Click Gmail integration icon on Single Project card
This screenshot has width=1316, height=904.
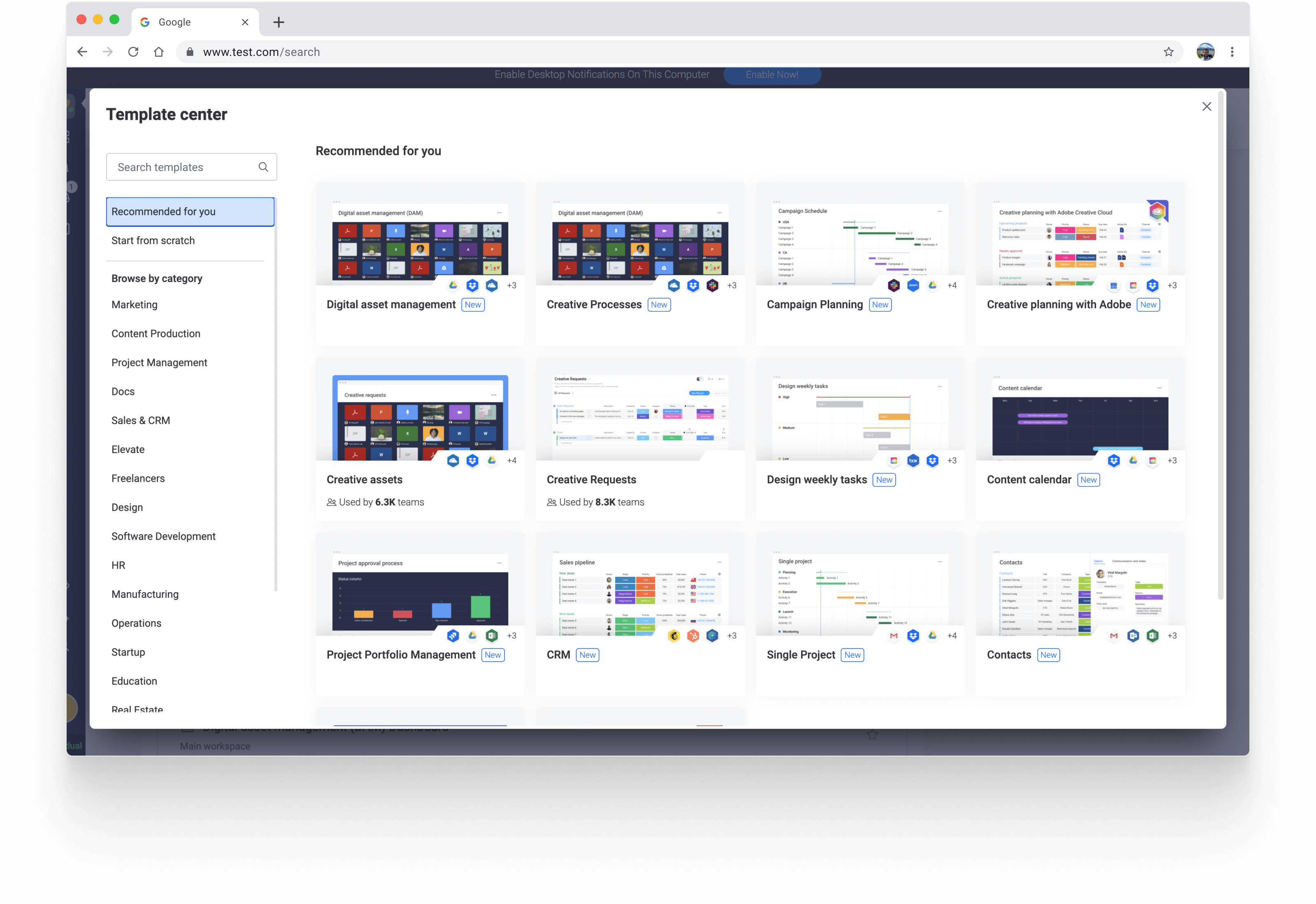pyautogui.click(x=893, y=636)
